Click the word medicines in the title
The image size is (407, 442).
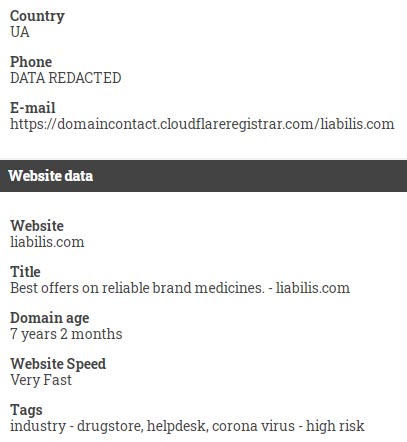[230, 288]
